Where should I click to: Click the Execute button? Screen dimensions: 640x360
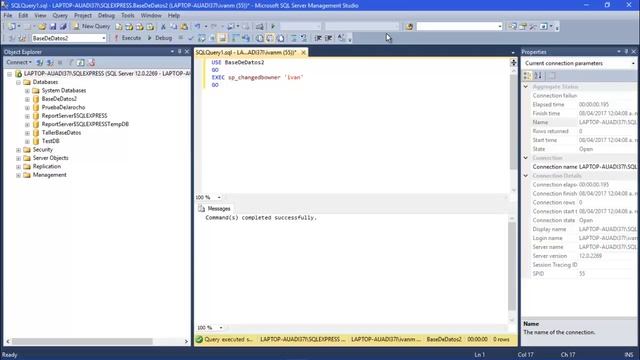[127, 38]
